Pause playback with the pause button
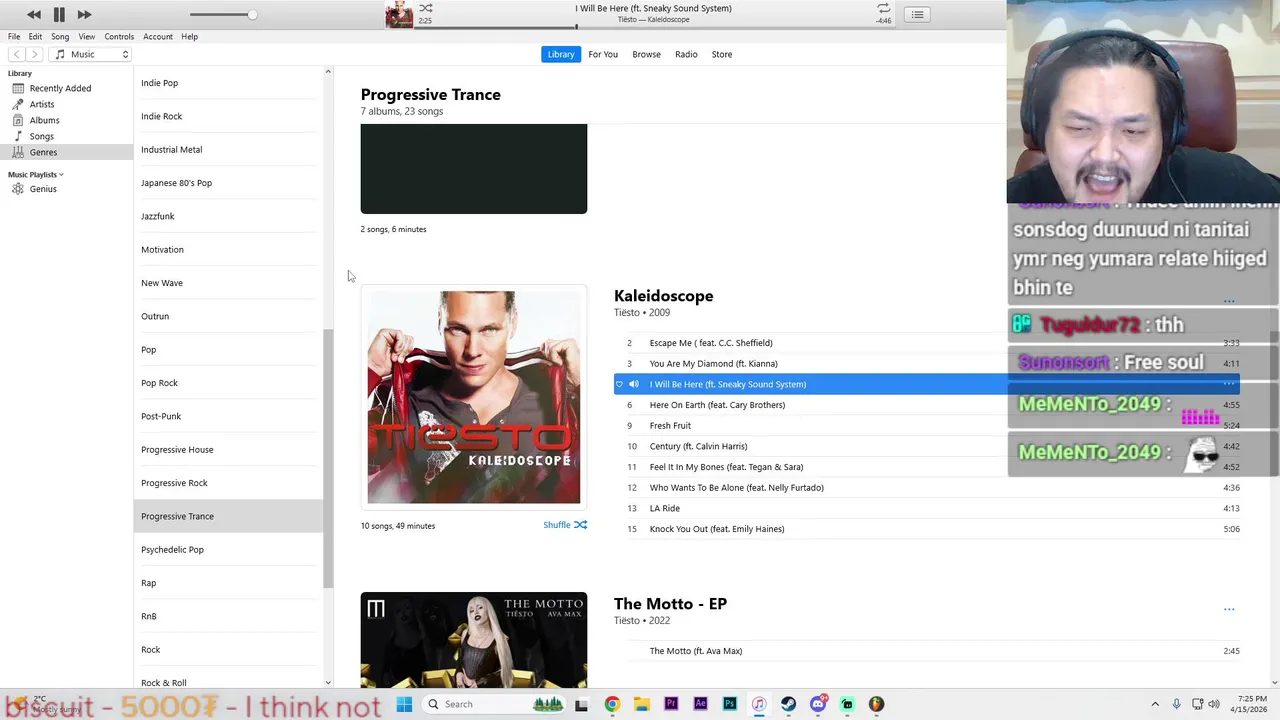The width and height of the screenshot is (1280, 720). 59,14
